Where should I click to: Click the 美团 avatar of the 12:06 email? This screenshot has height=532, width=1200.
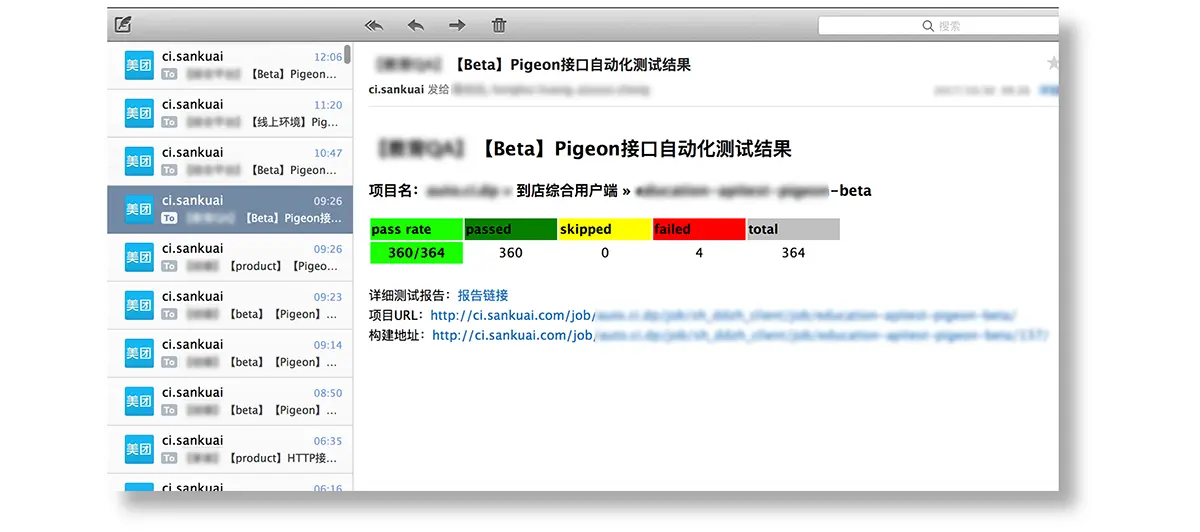point(139,65)
